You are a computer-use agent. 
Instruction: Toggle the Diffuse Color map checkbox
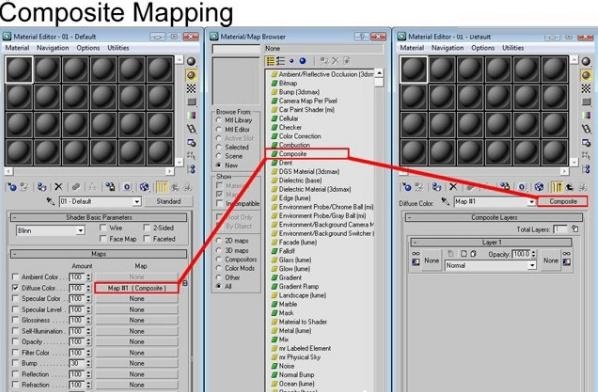click(x=15, y=288)
